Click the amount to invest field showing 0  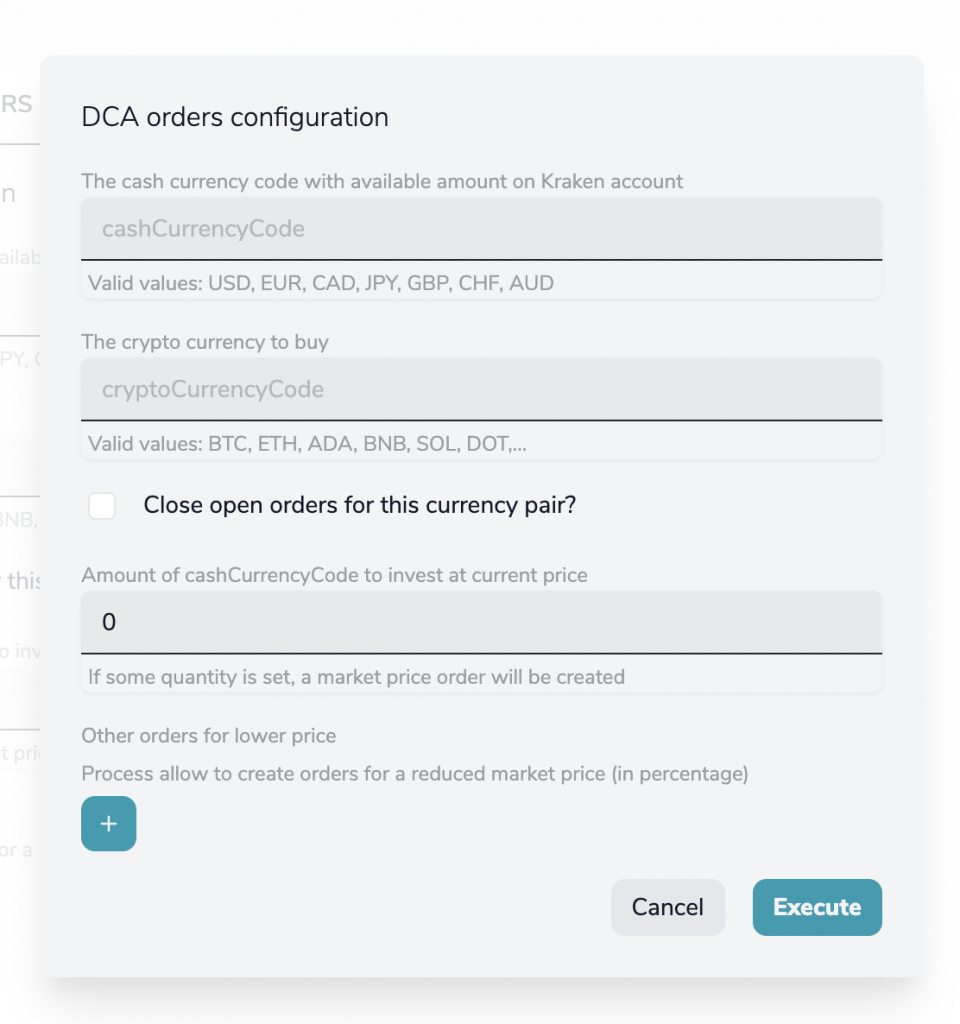[x=481, y=622]
